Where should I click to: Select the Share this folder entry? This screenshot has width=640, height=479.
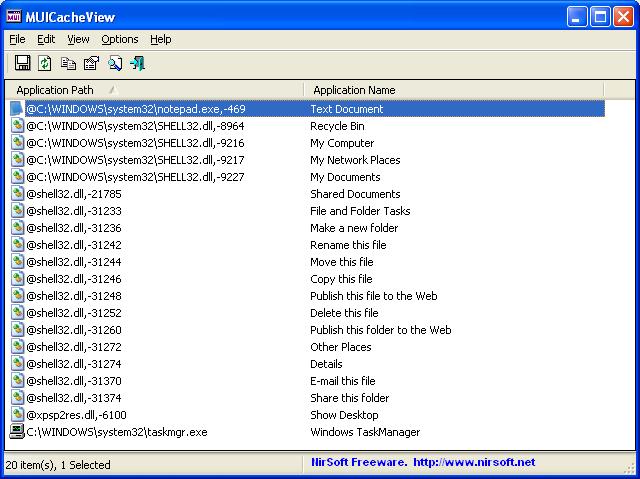coord(349,398)
